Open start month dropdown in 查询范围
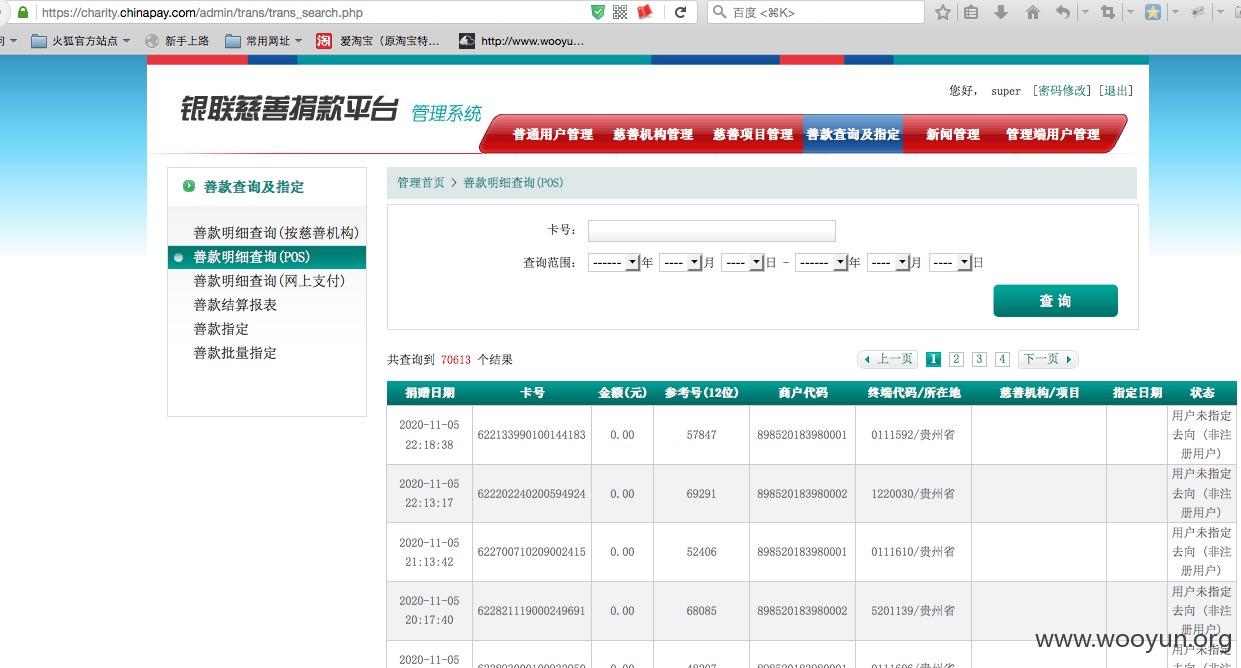Image resolution: width=1241 pixels, height=668 pixels. pos(680,263)
